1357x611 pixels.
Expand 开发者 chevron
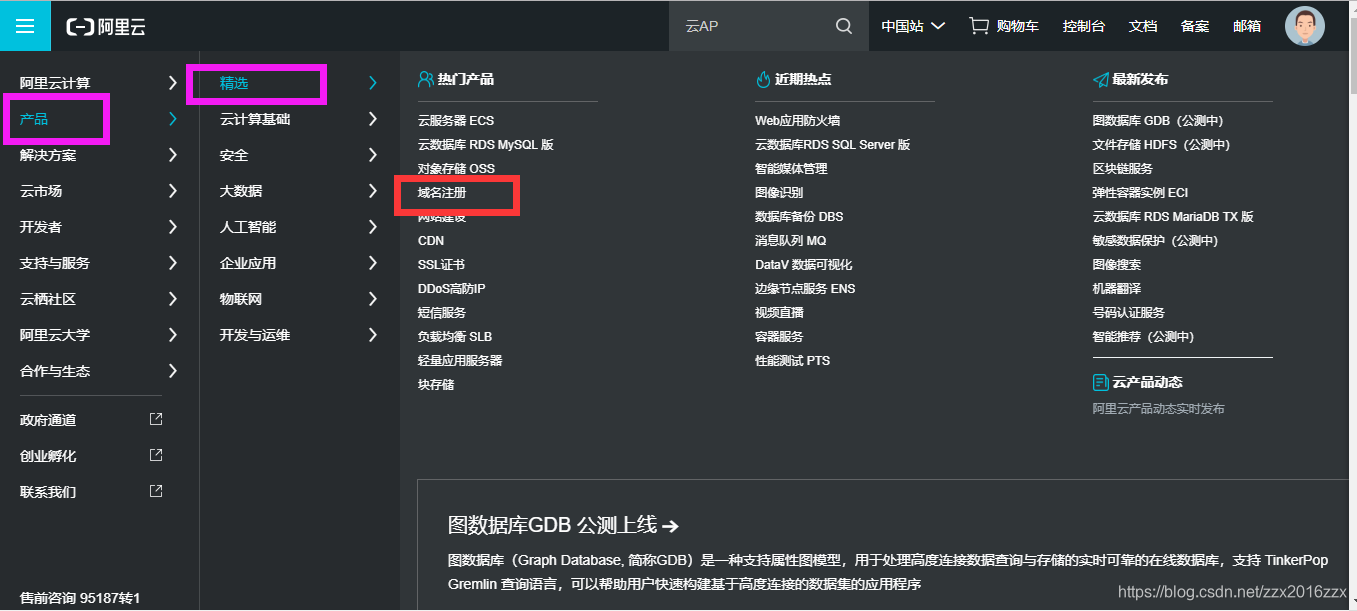[x=173, y=227]
